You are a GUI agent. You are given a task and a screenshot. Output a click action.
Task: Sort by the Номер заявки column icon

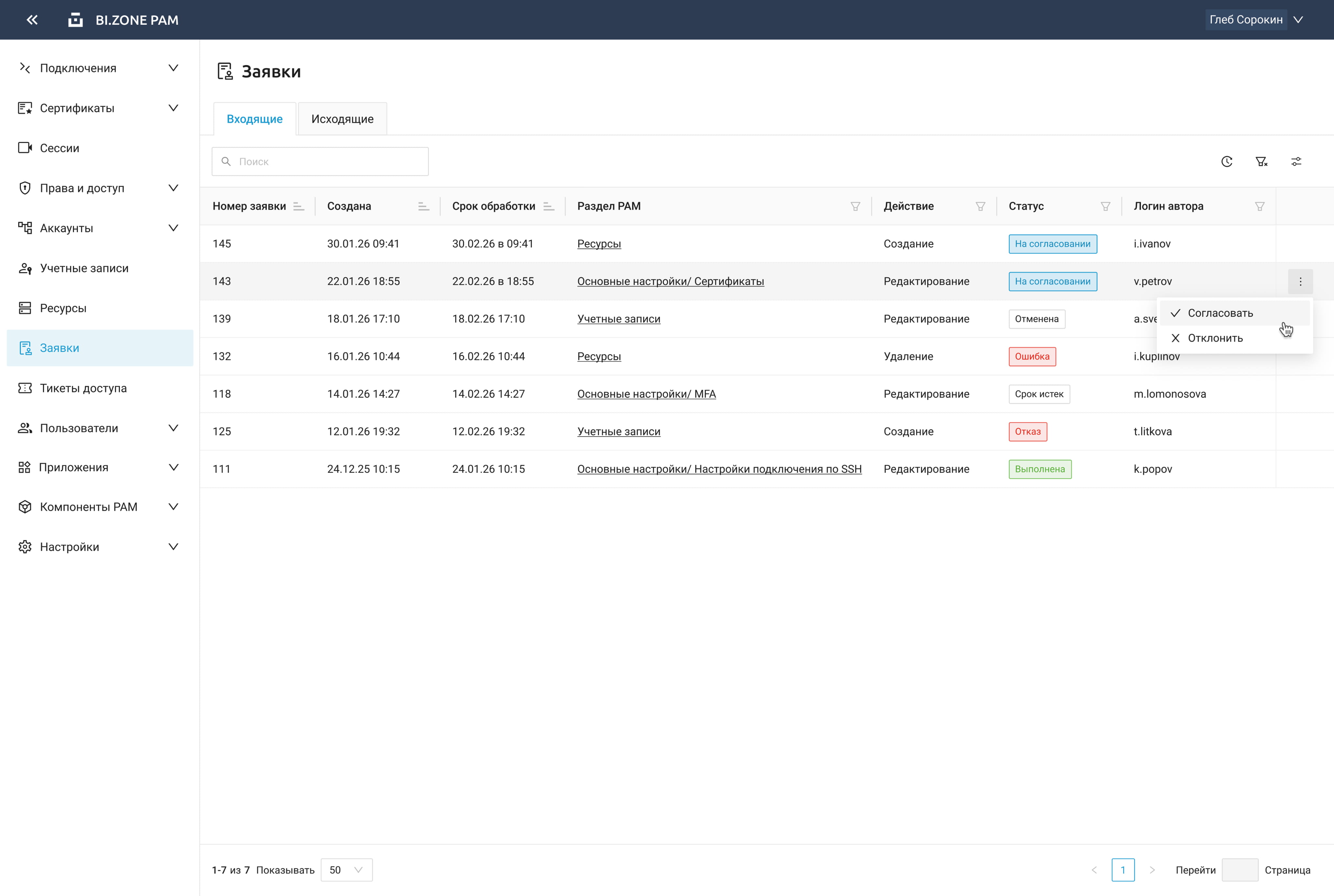298,206
